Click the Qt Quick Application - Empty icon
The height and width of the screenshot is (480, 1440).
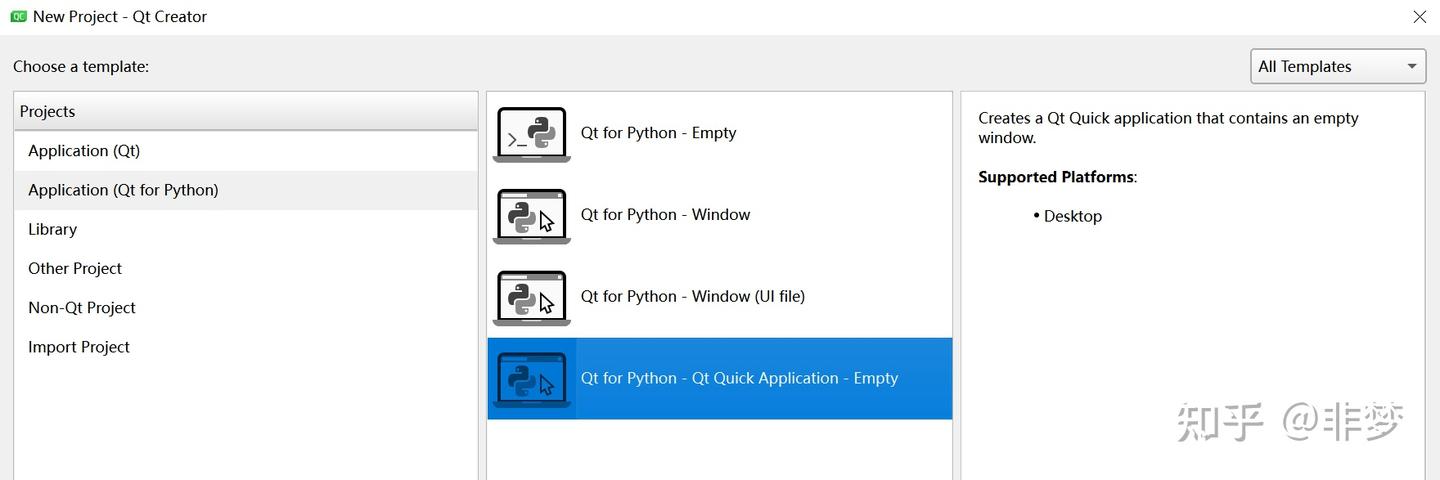tap(531, 380)
